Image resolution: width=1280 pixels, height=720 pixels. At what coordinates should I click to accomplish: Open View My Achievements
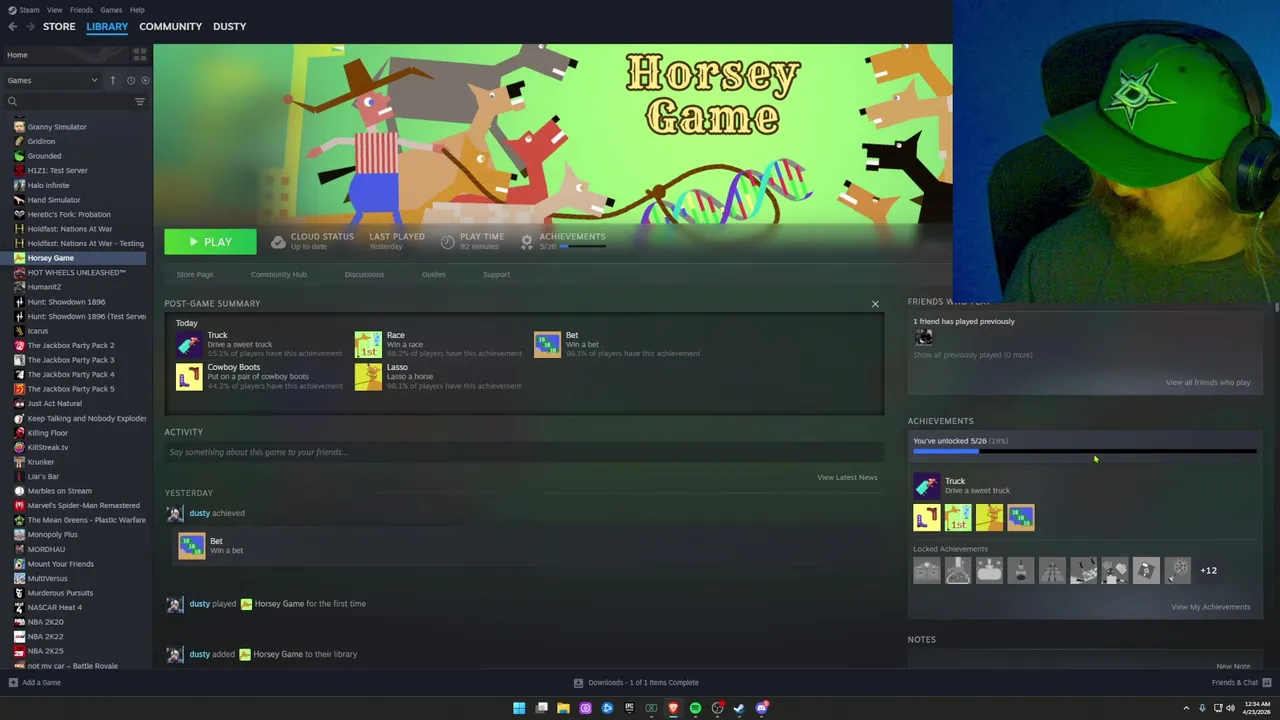[x=1210, y=607]
